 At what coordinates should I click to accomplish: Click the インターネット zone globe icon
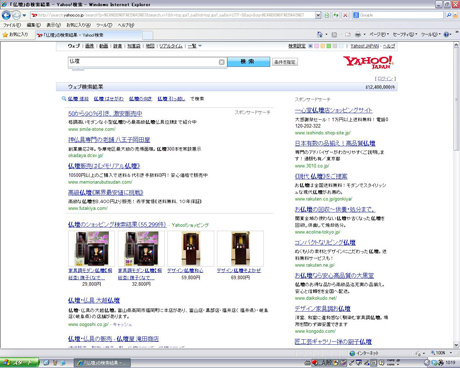point(352,353)
